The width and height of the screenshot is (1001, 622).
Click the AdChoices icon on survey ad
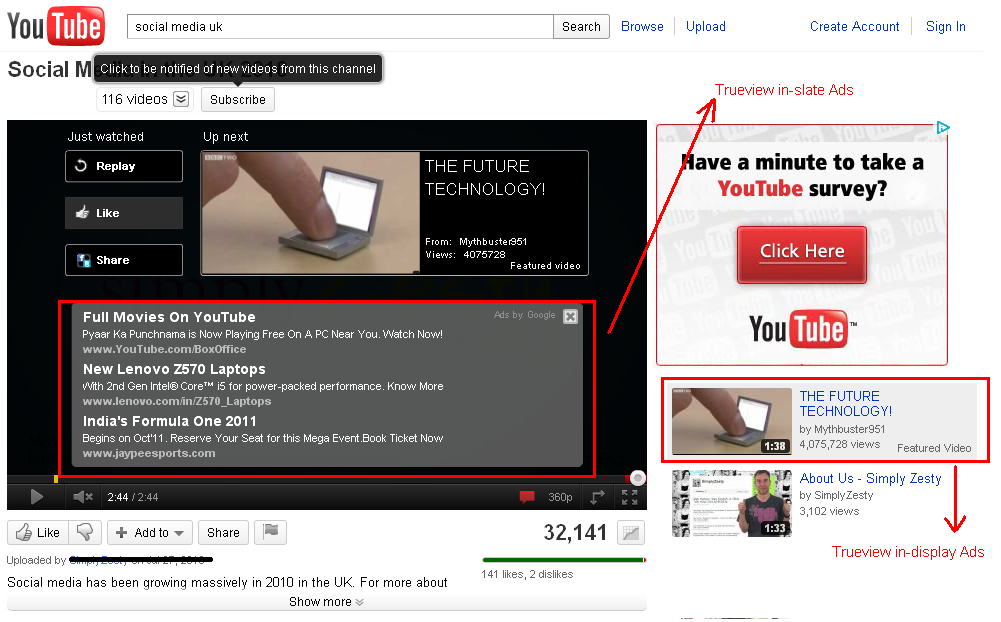click(x=942, y=128)
